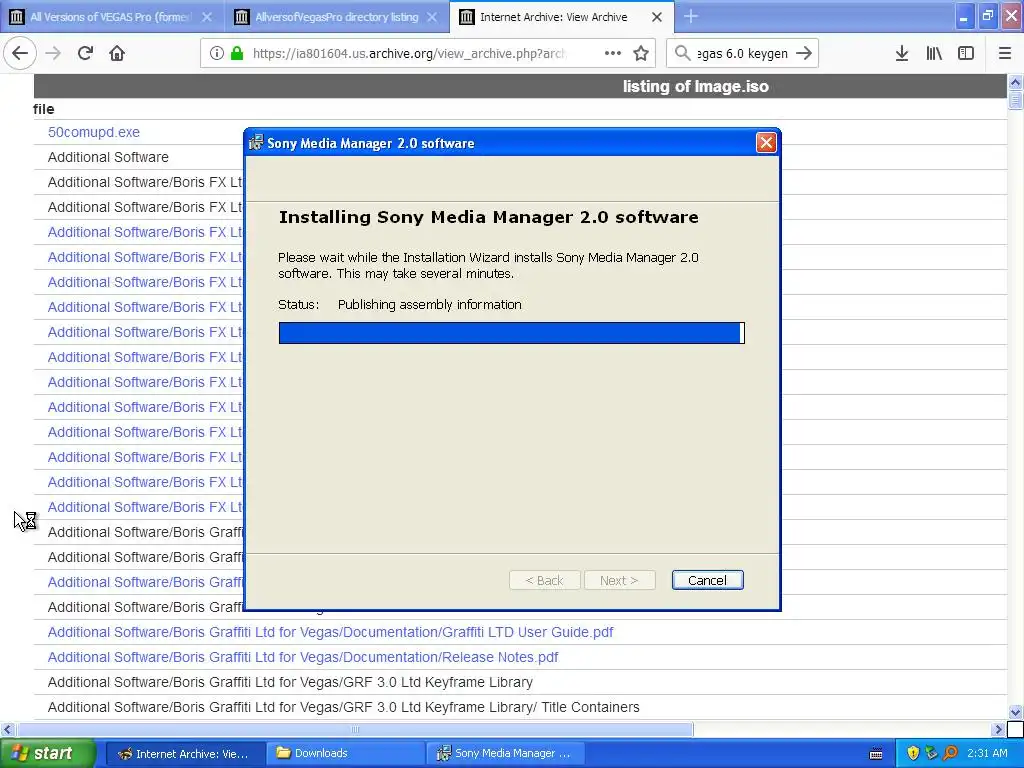1024x768 pixels.
Task: Reload the current page in Firefox
Action: click(85, 54)
